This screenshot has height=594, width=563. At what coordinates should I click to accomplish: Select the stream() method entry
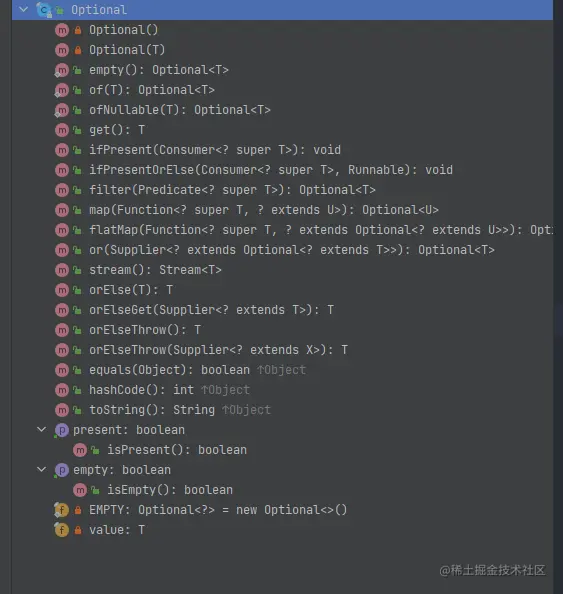point(155,270)
